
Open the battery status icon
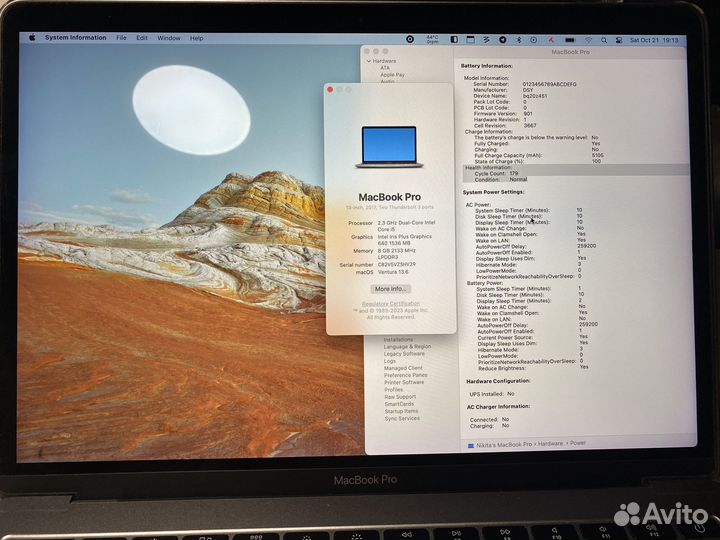(x=570, y=40)
